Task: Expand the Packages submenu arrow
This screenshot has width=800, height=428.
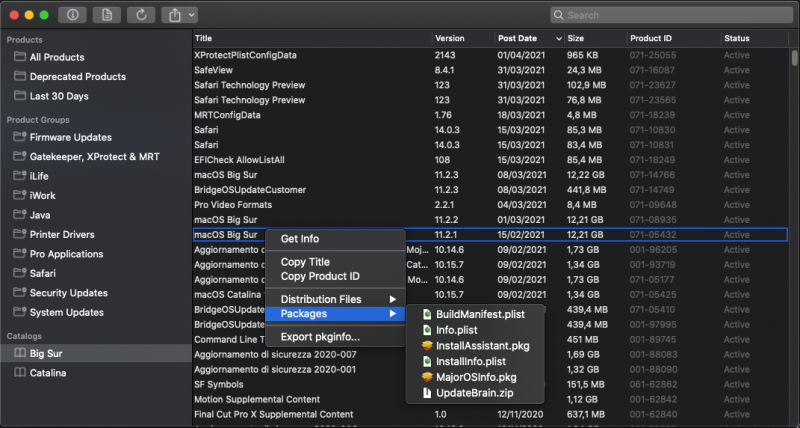Action: click(x=393, y=314)
